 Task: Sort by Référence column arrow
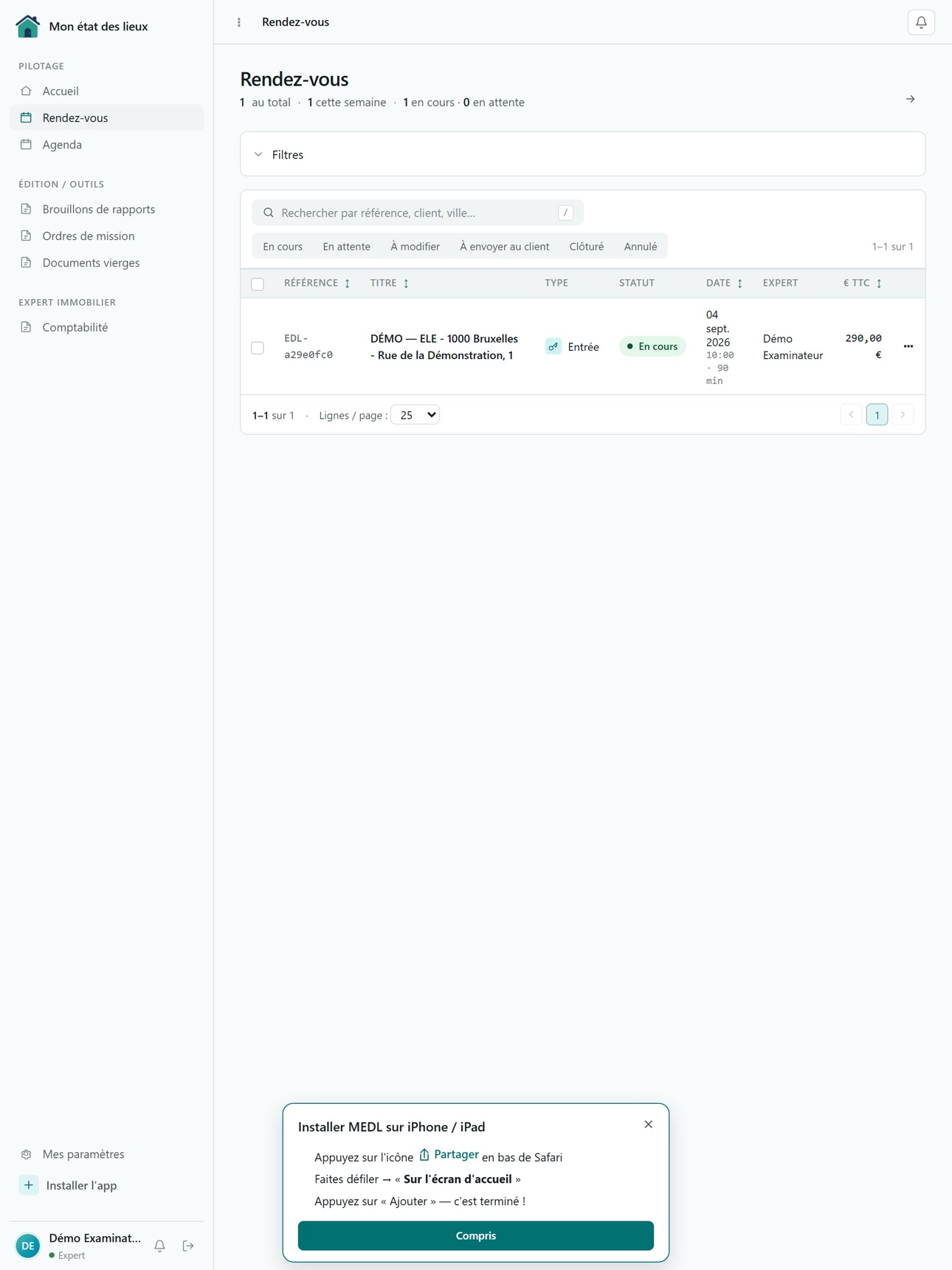[x=348, y=284]
